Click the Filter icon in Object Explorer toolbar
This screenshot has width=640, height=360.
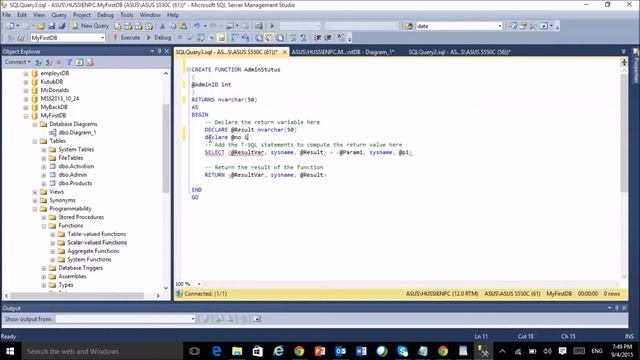[69, 62]
